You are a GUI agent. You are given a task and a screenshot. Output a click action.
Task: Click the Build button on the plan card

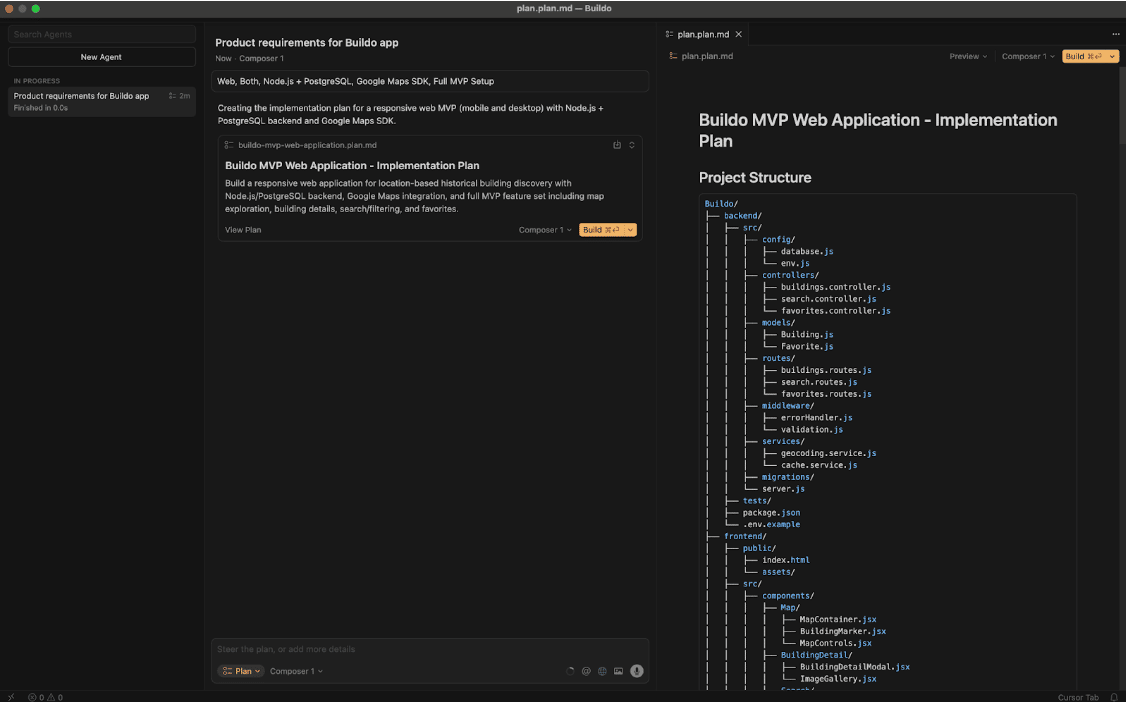pyautogui.click(x=601, y=230)
